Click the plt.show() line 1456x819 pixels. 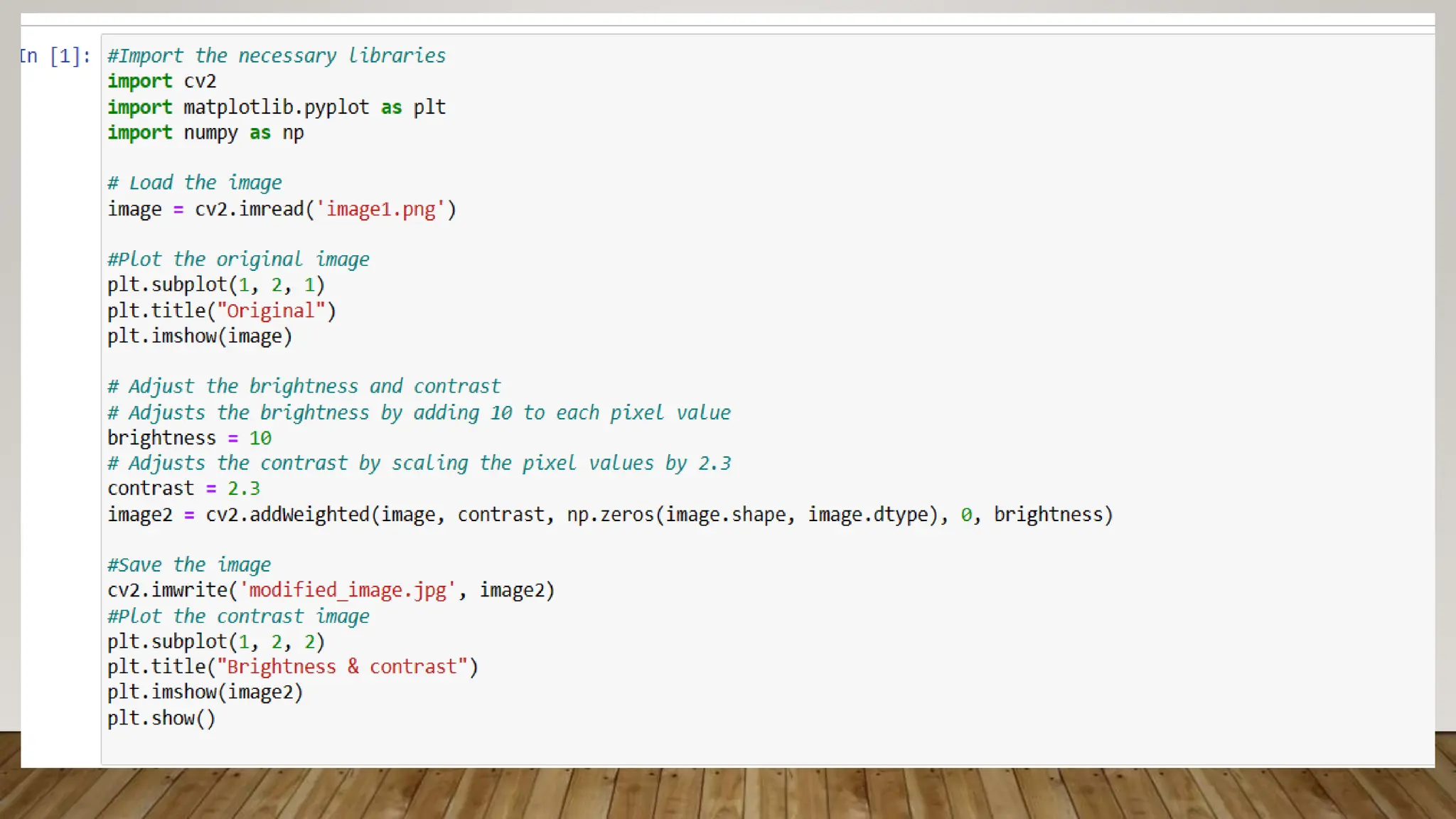pyautogui.click(x=161, y=719)
